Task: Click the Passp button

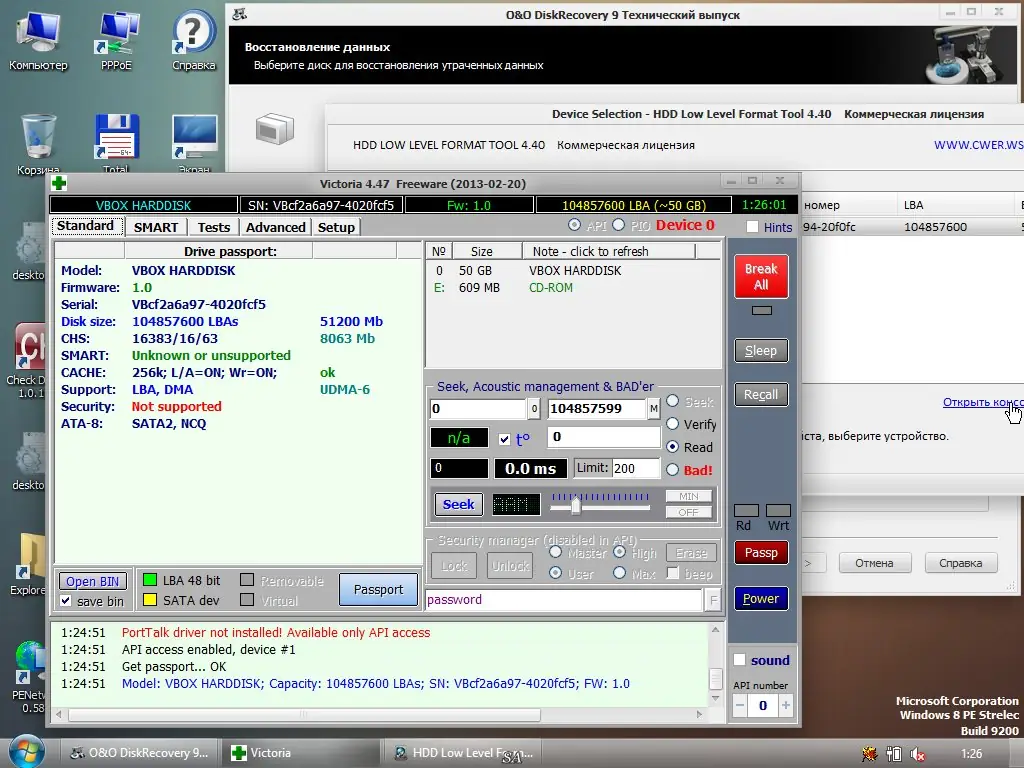Action: point(761,552)
